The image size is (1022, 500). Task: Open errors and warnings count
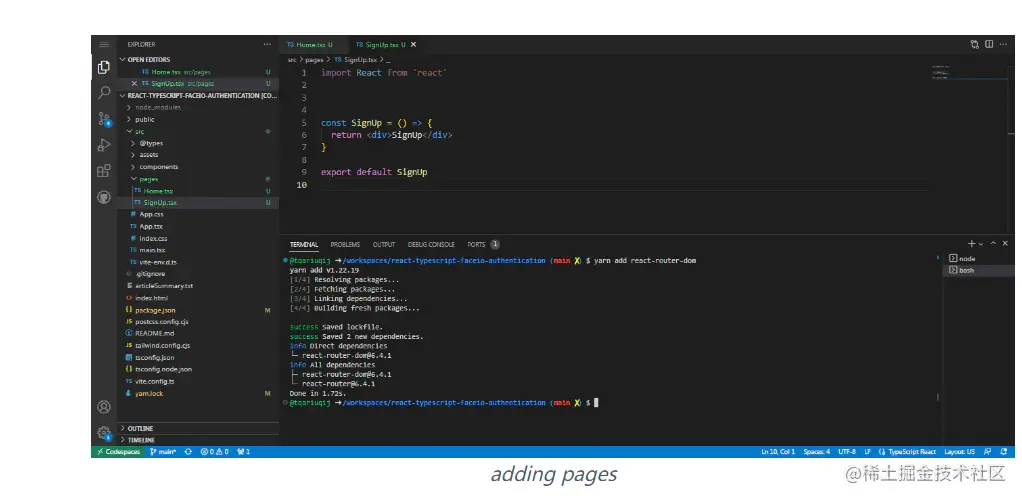pos(214,452)
